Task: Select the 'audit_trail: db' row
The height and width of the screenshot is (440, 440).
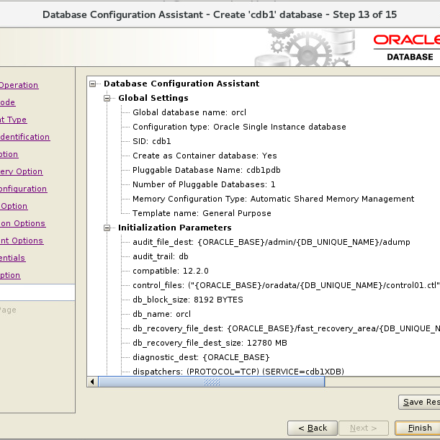Action: coord(160,257)
